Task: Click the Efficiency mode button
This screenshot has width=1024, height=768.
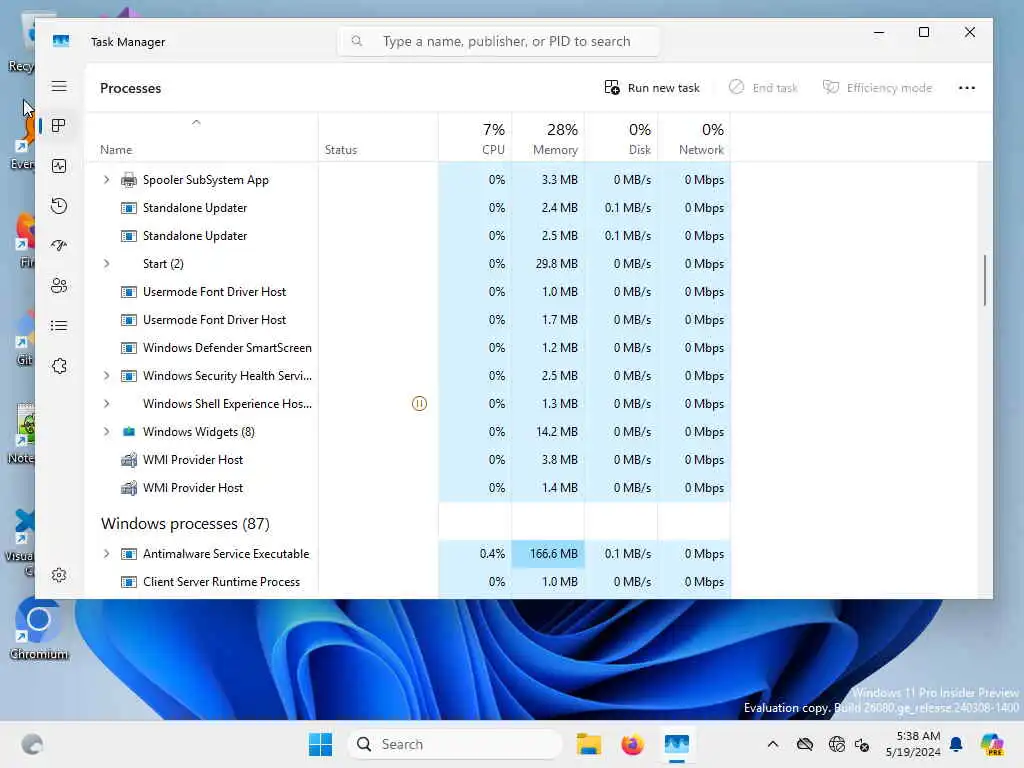Action: pos(877,88)
